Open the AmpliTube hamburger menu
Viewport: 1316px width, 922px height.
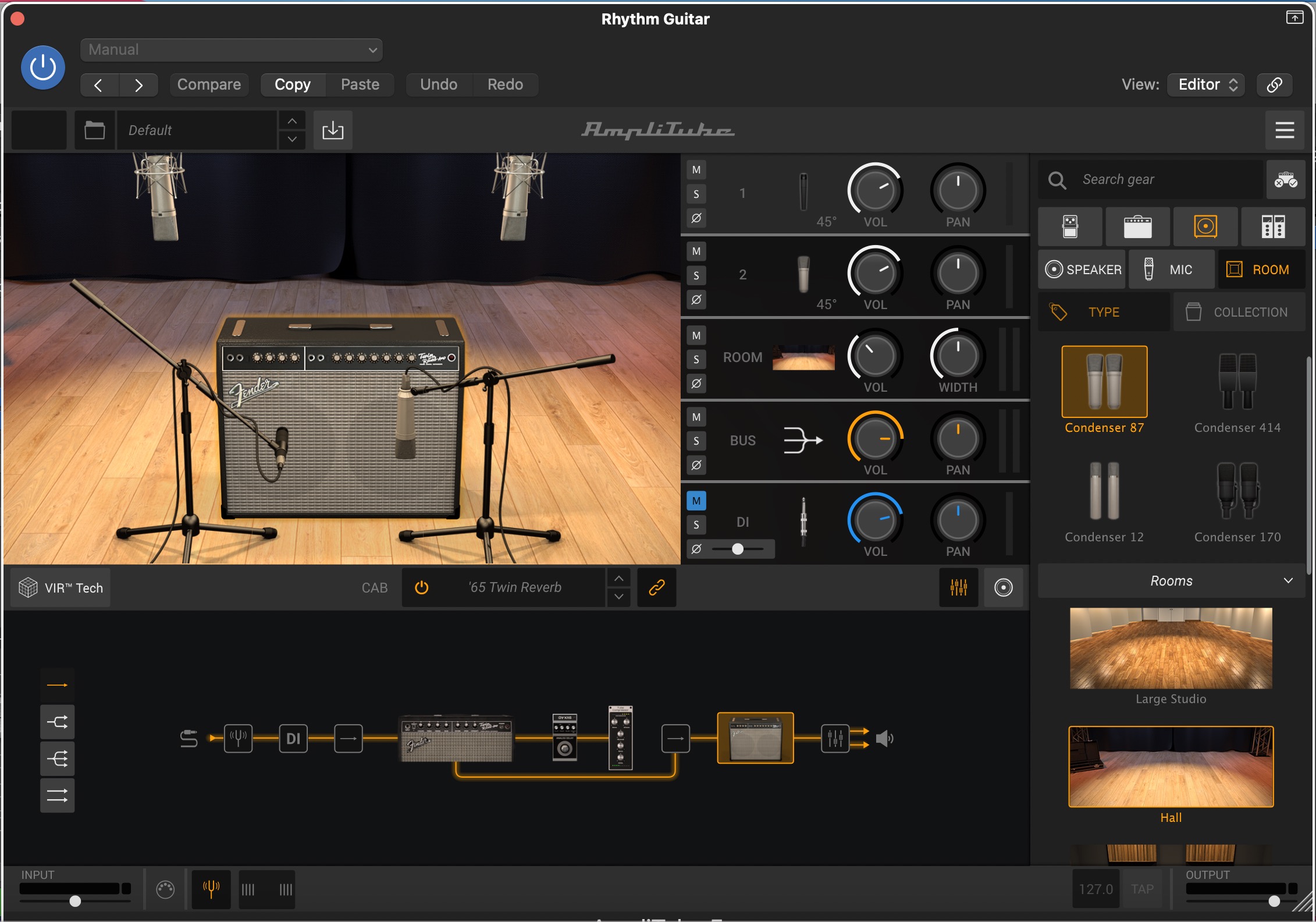coord(1285,130)
